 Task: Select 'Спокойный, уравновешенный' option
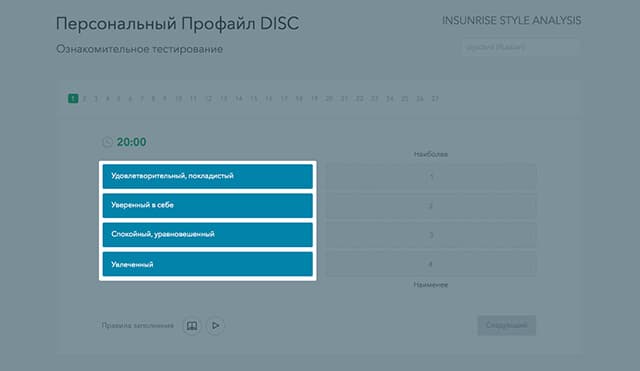[x=208, y=235]
